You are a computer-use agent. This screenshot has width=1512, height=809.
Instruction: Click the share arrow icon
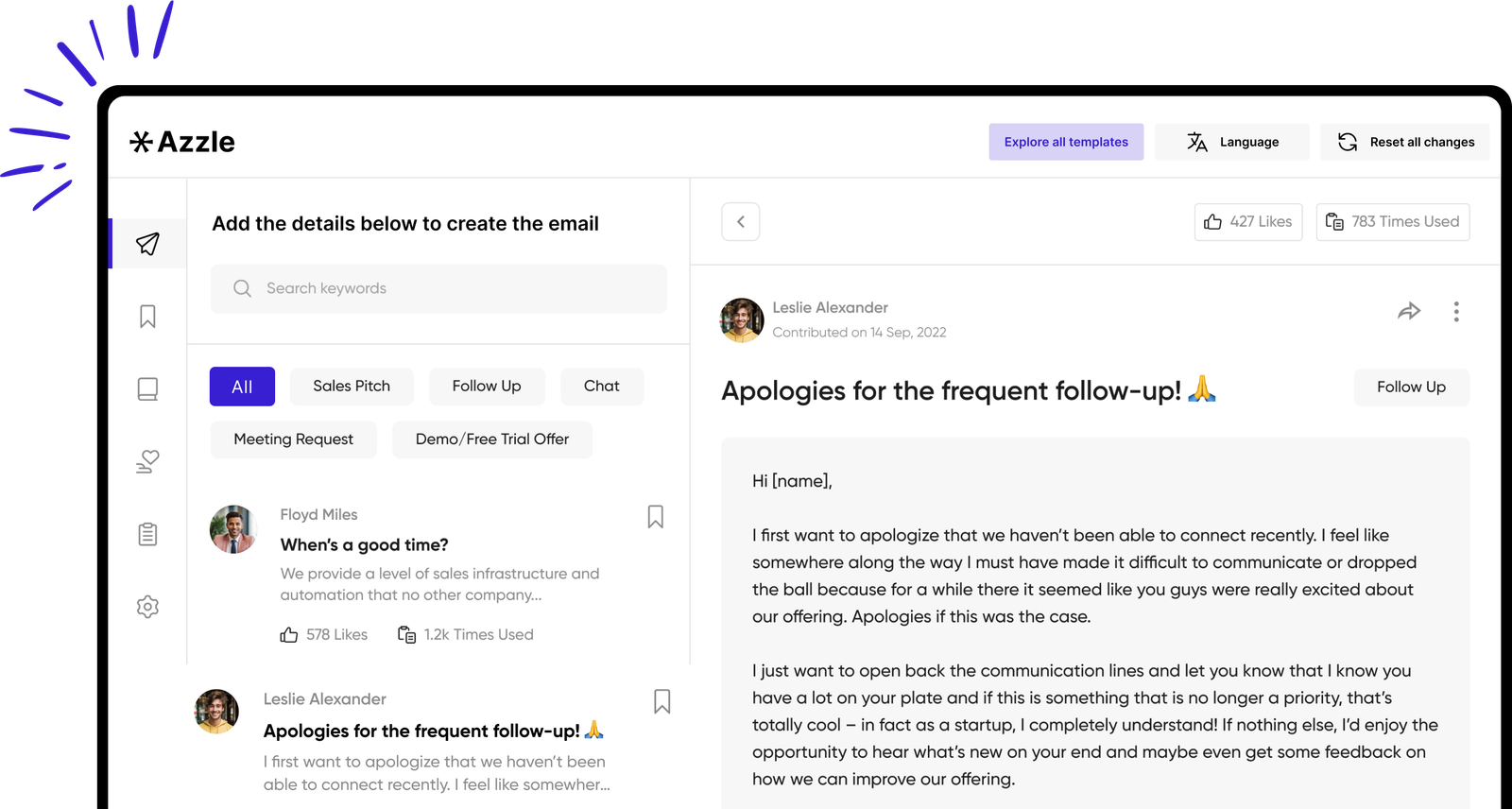point(1409,311)
